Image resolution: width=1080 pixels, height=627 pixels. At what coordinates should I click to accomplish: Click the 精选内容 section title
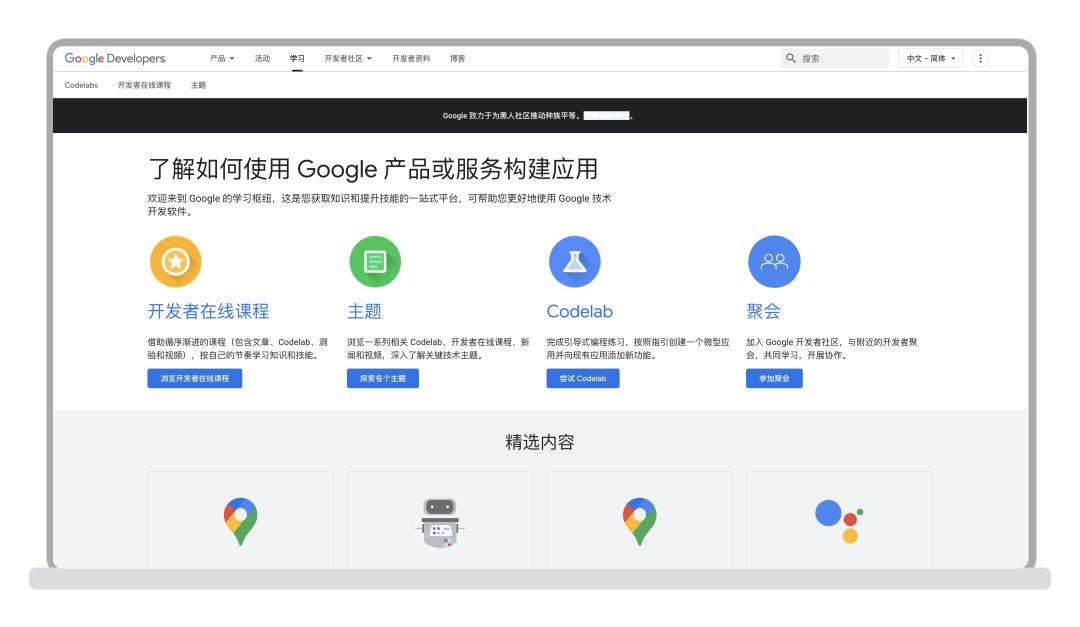click(x=540, y=442)
